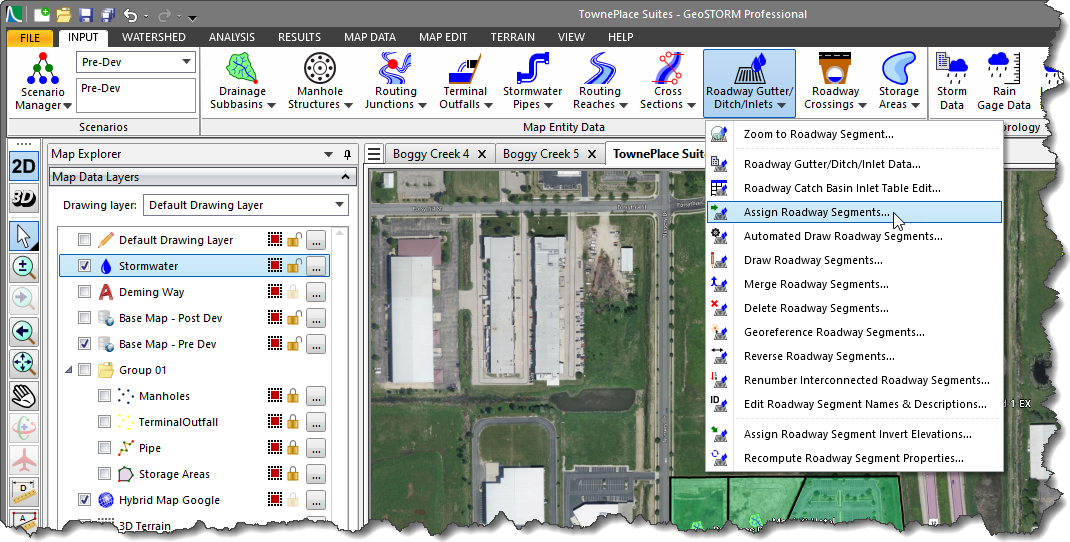Click the Manhole Structures ribbon icon

coord(320,82)
